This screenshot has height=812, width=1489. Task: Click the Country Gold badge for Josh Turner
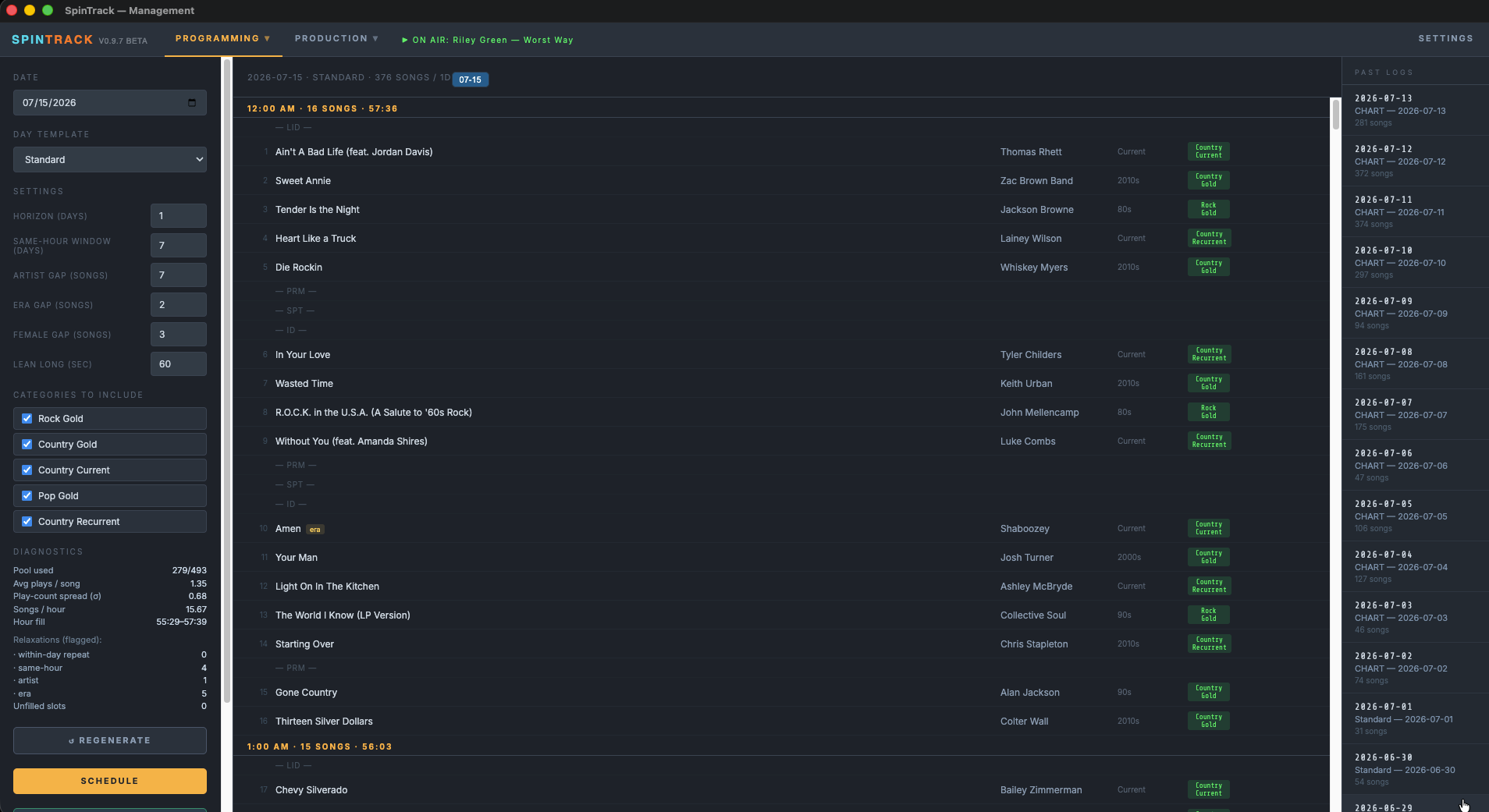coord(1208,557)
